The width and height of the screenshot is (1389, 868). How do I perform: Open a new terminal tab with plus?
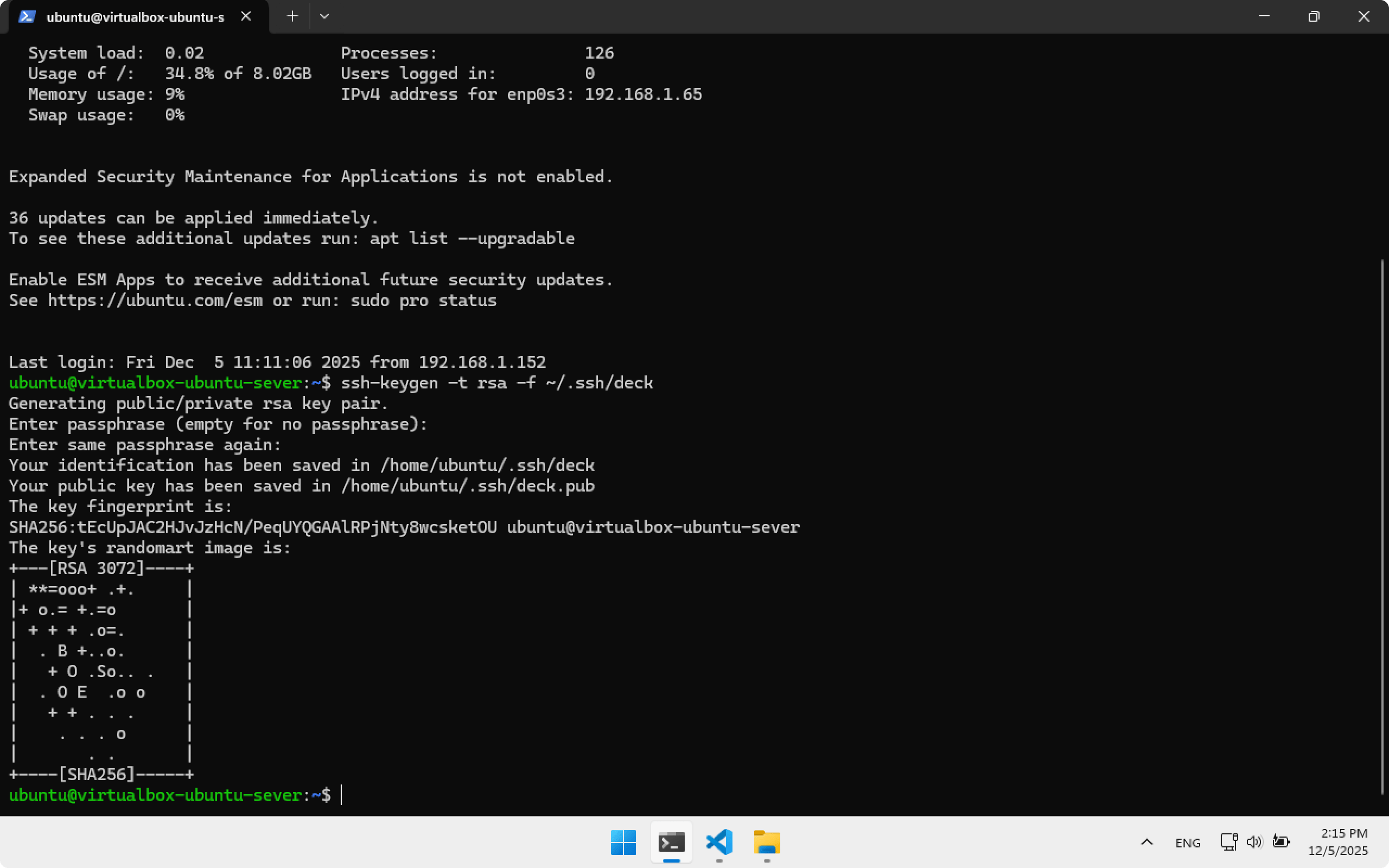292,16
